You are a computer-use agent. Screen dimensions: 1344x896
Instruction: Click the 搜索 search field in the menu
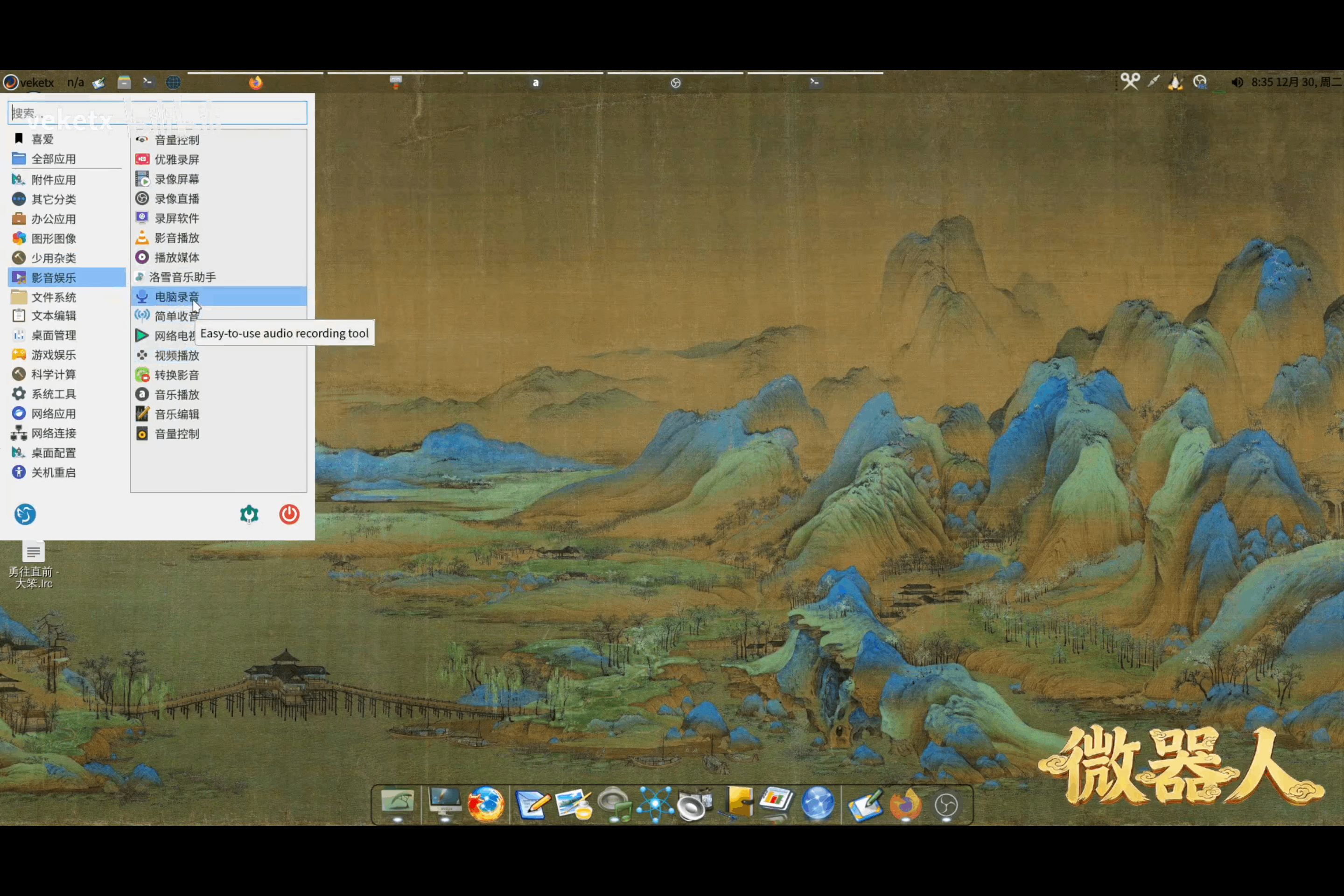[x=157, y=112]
